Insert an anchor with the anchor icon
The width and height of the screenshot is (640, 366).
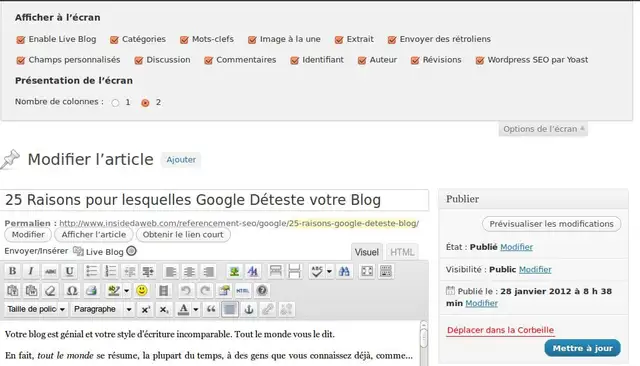[x=249, y=310]
